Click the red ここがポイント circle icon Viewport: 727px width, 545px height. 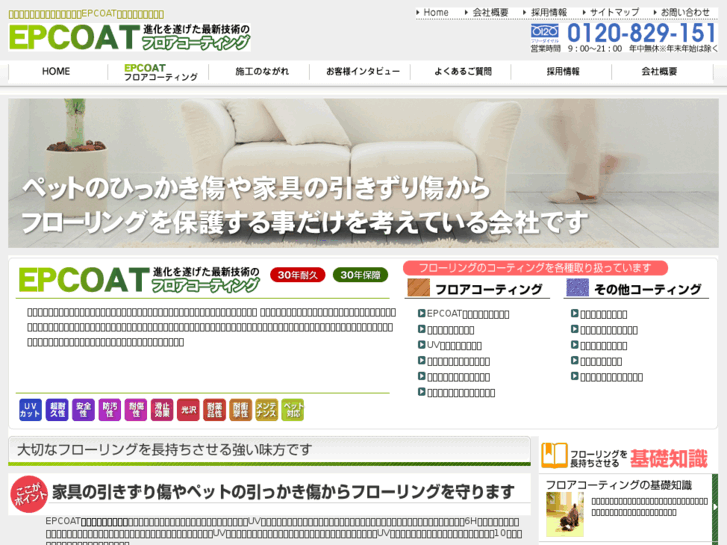pos(29,494)
